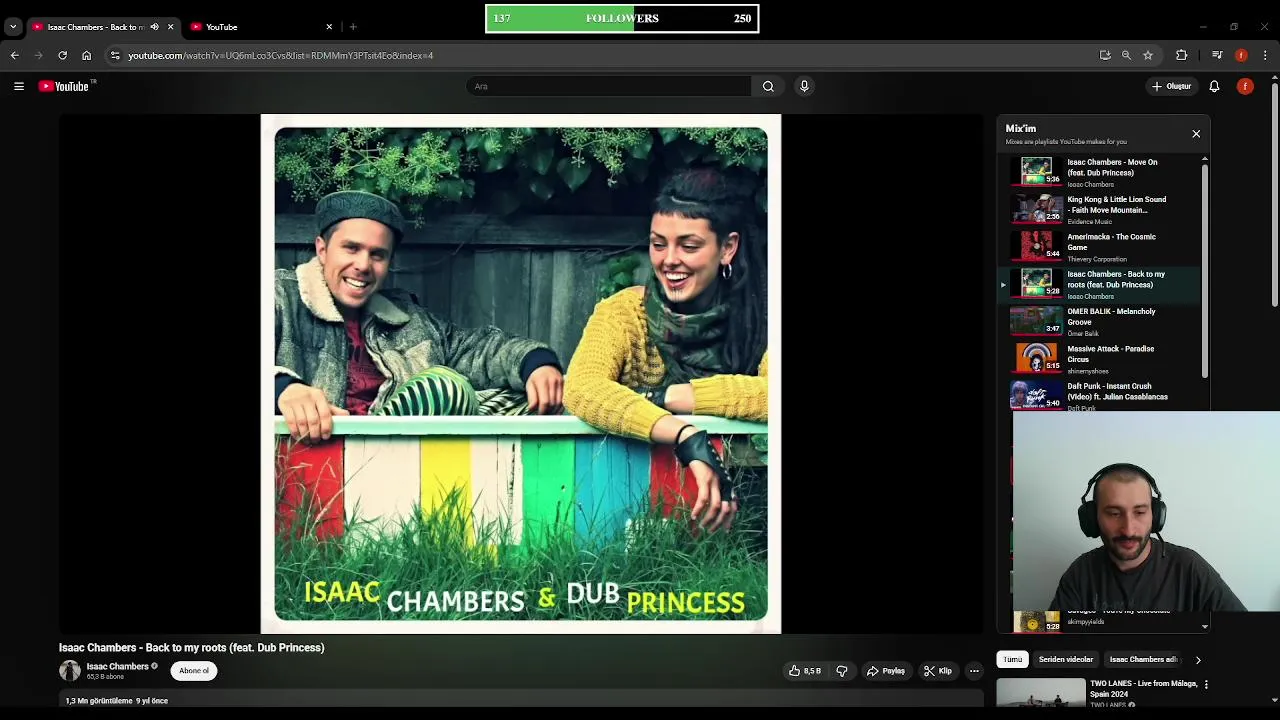Open the Chrome profile avatar

[1241, 55]
